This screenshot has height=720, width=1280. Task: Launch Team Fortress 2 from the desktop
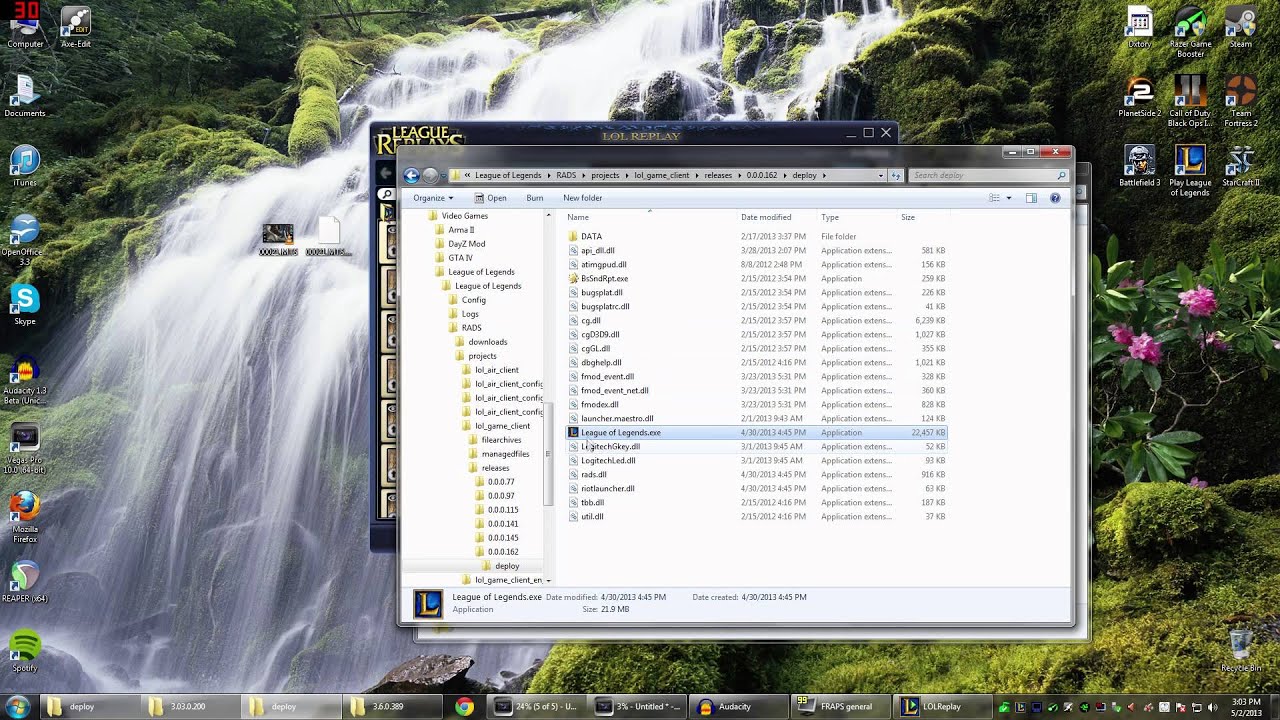coord(1241,101)
